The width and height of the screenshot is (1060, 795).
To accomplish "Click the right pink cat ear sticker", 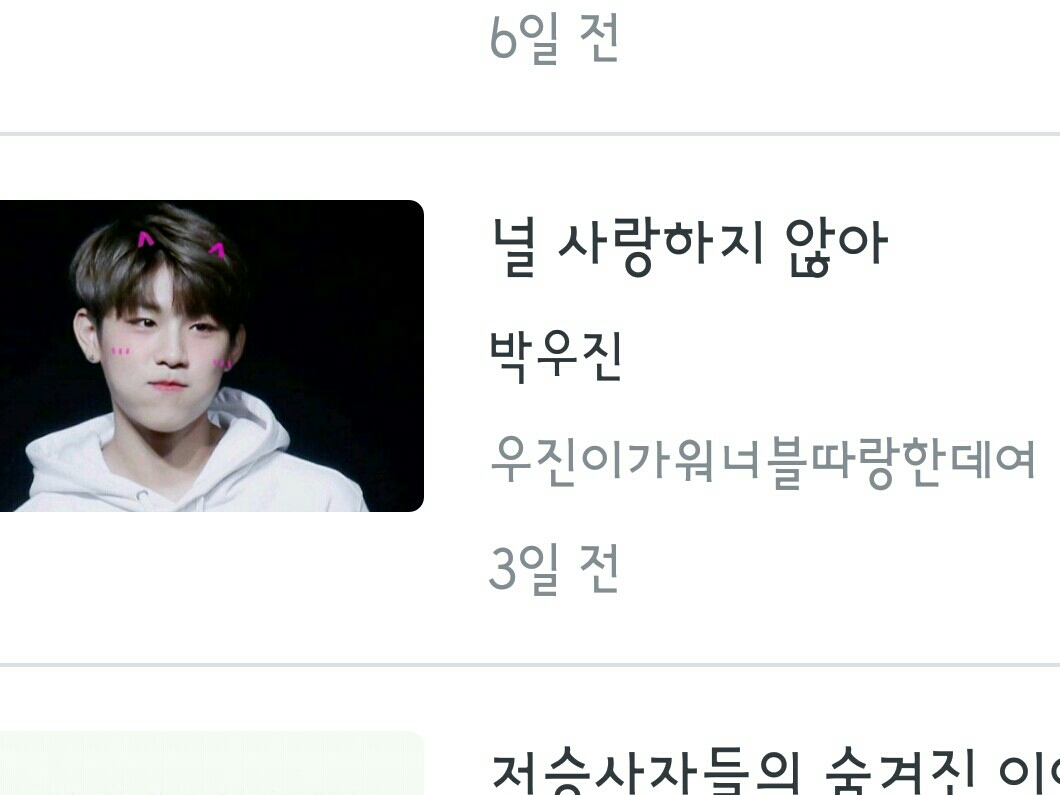I will pos(218,250).
